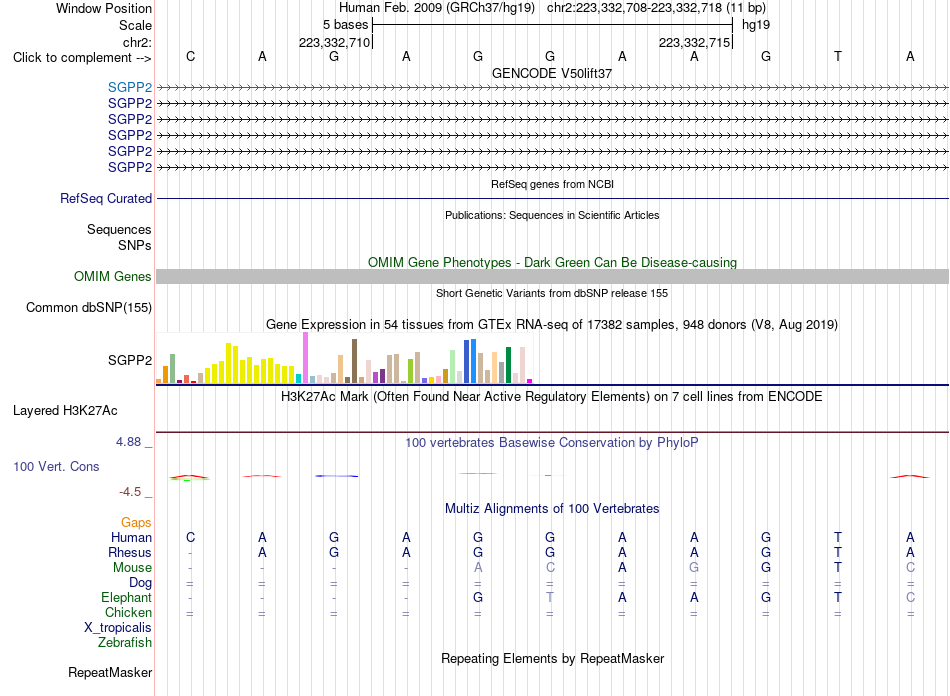Click the orange Gaps label

[136, 522]
